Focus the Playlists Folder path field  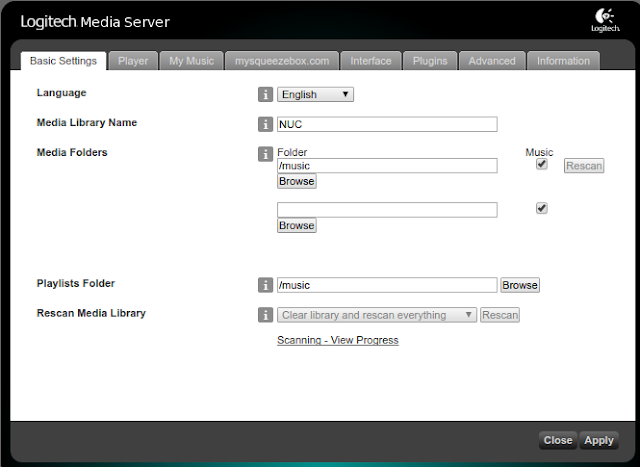[387, 285]
